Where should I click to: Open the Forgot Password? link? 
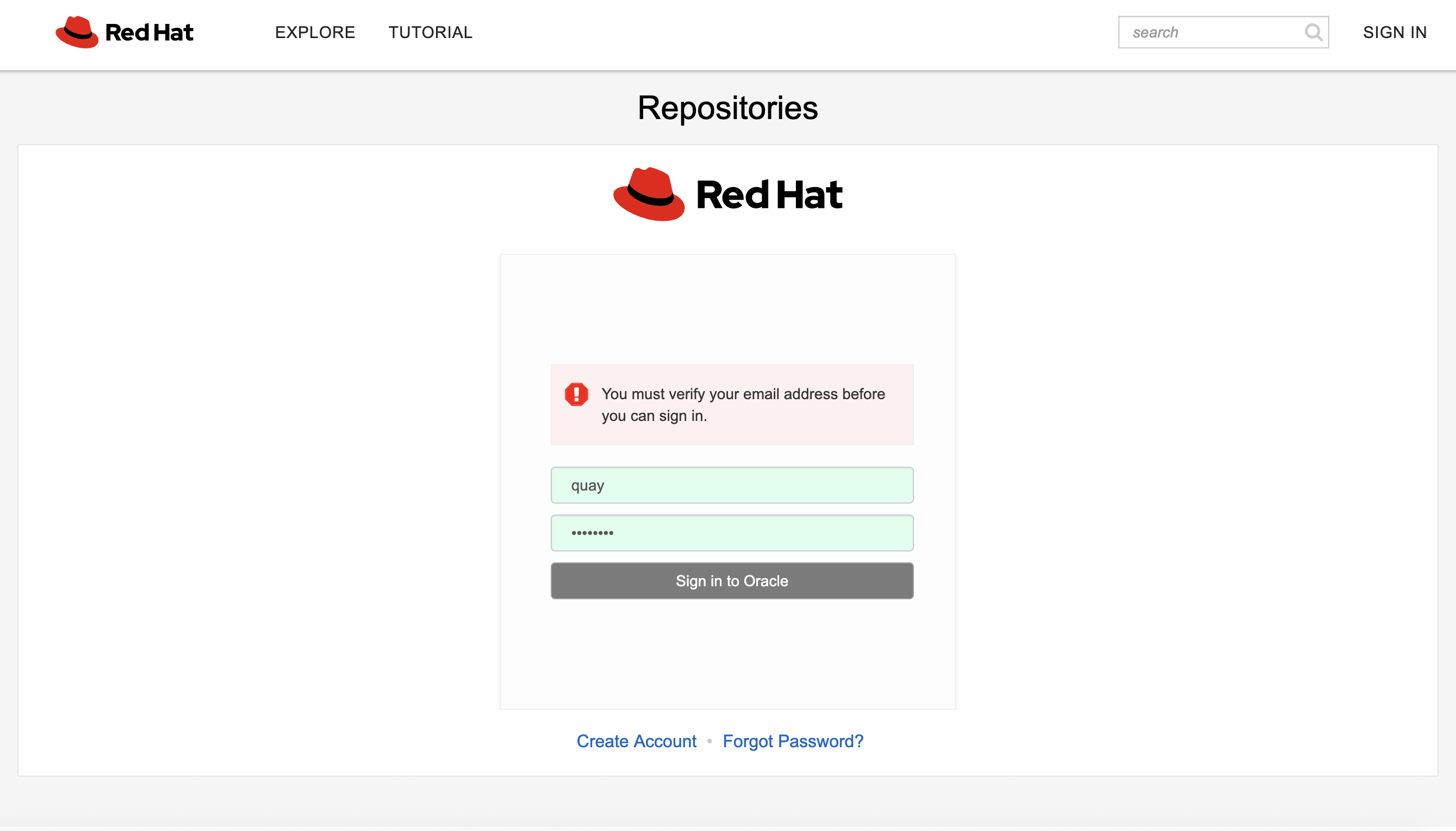(793, 741)
